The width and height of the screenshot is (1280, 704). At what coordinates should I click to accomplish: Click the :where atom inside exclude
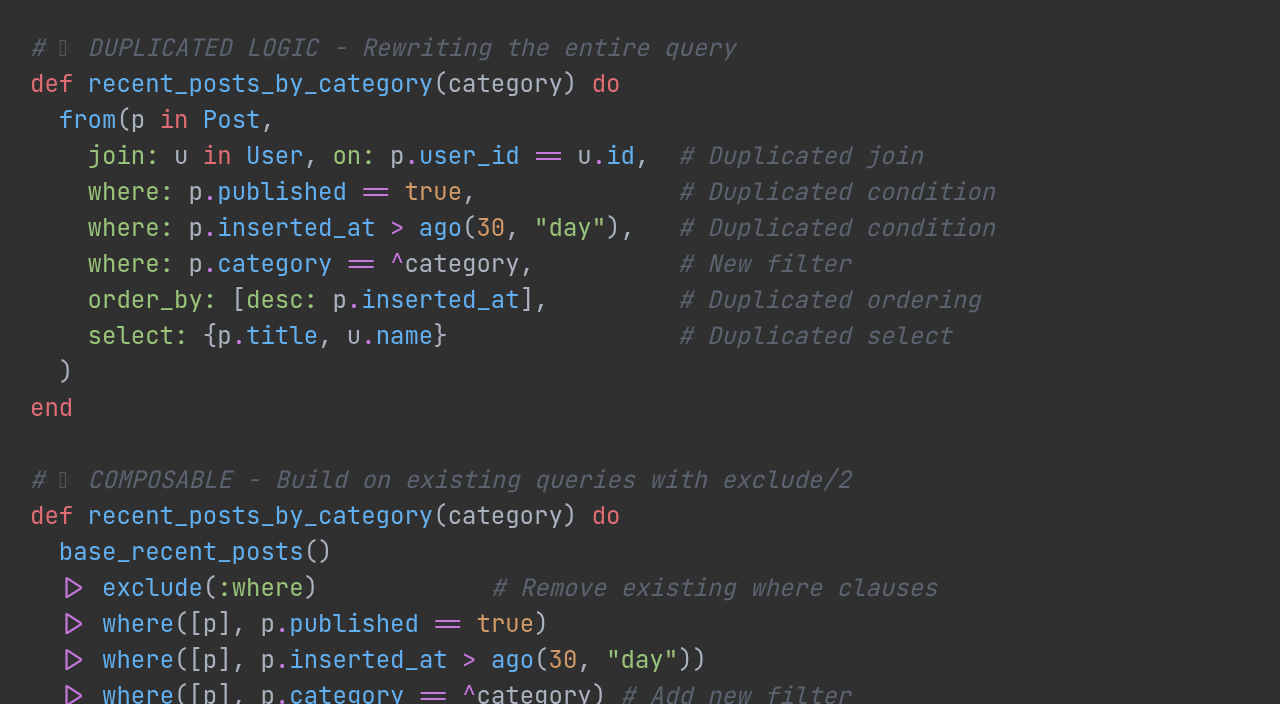260,588
